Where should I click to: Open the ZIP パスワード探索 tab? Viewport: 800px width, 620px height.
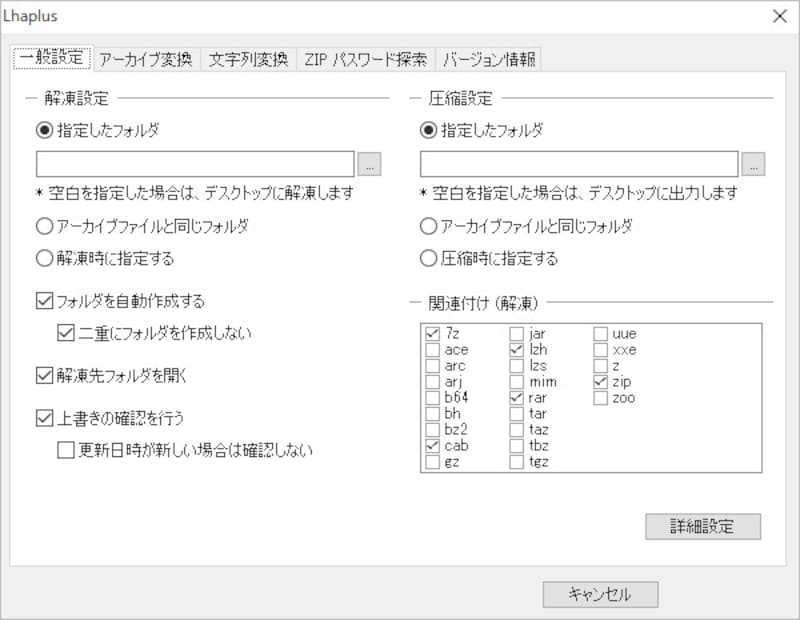point(366,58)
